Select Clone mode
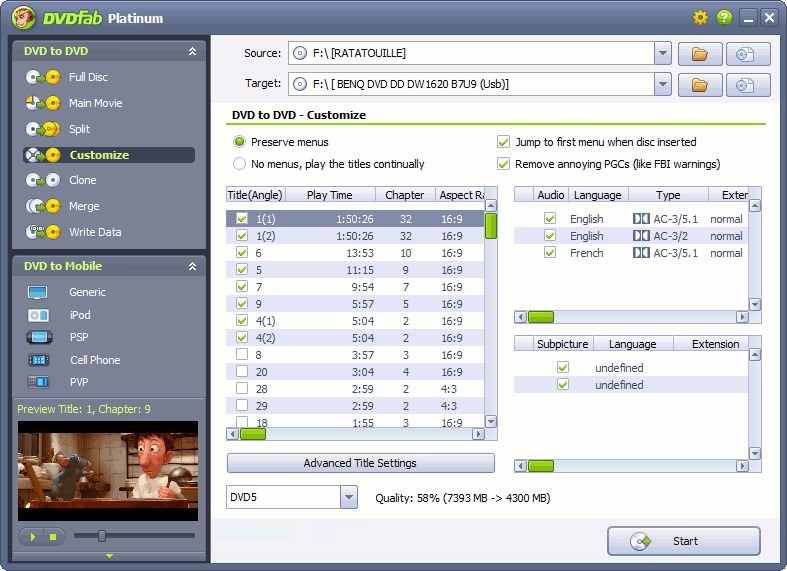787x571 pixels. coord(83,180)
